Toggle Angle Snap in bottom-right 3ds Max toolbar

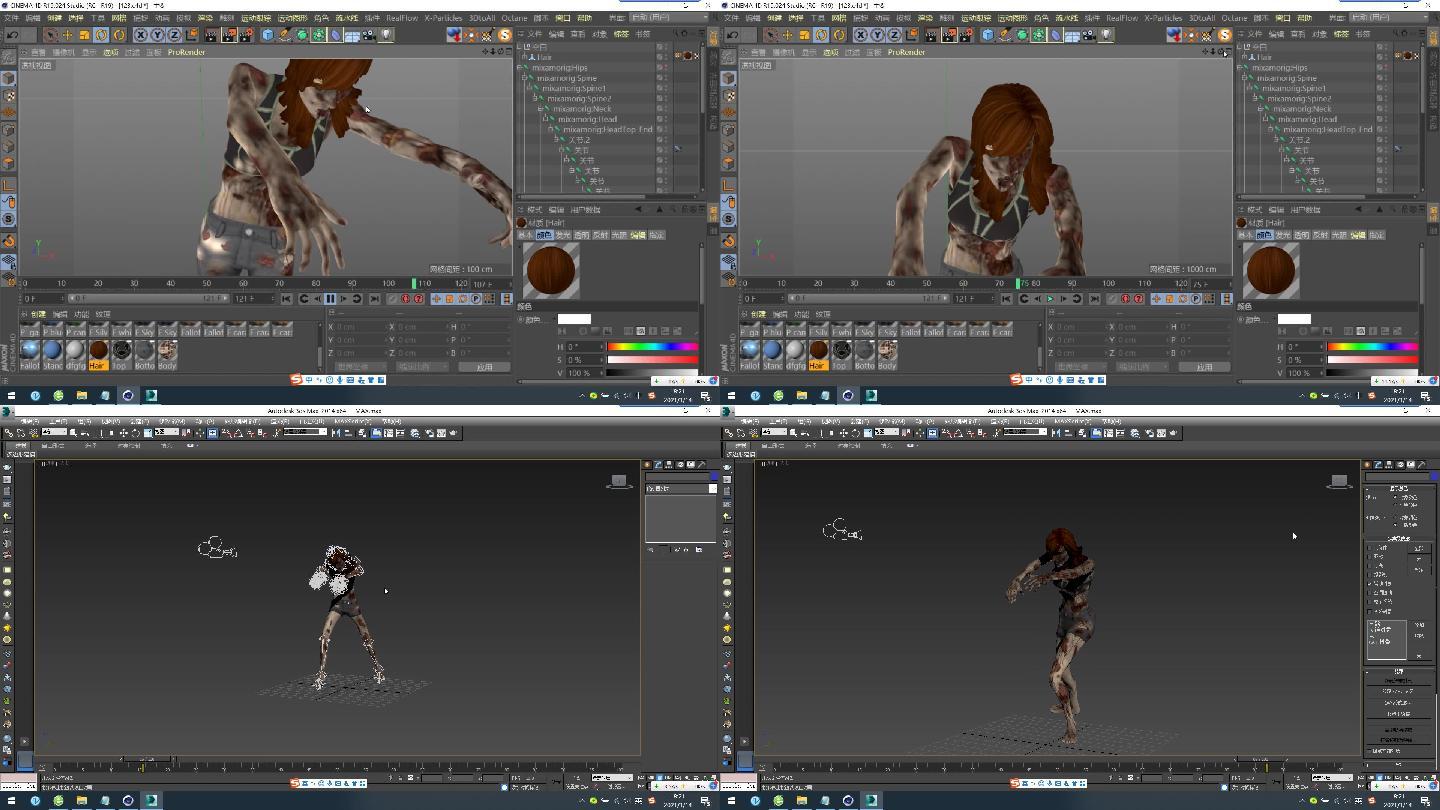coord(958,433)
